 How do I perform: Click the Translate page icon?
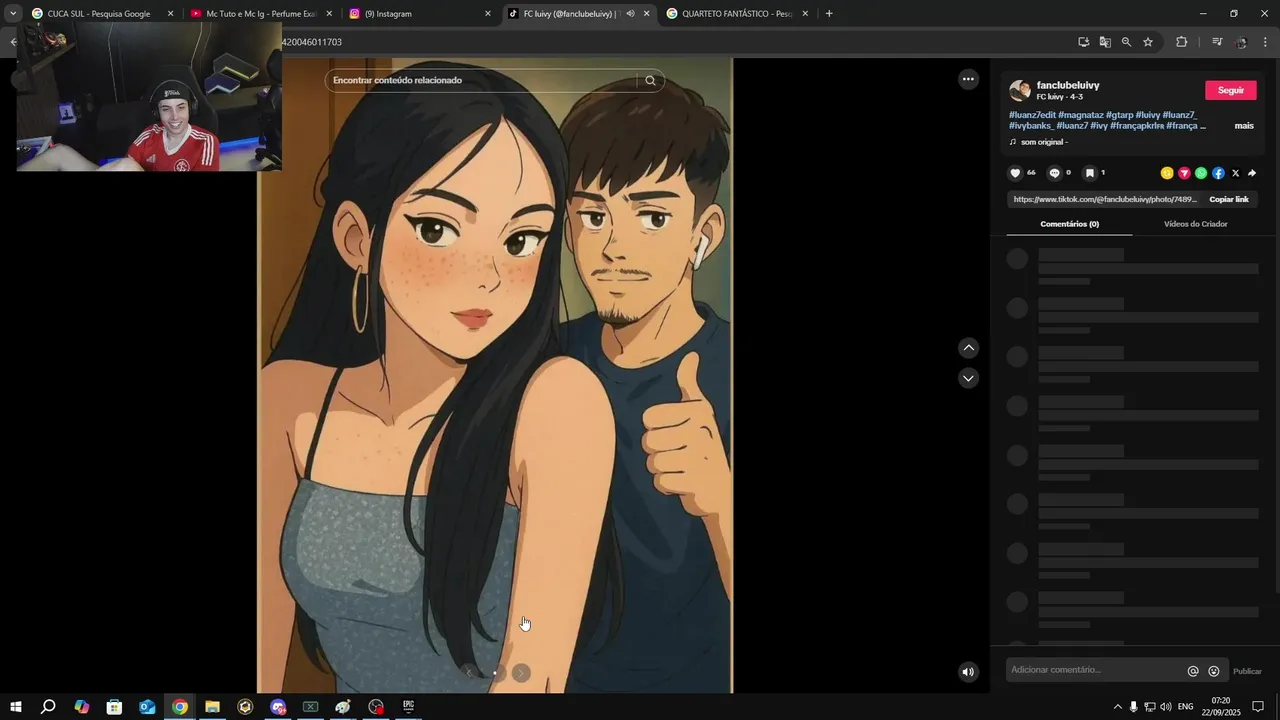pos(1105,42)
